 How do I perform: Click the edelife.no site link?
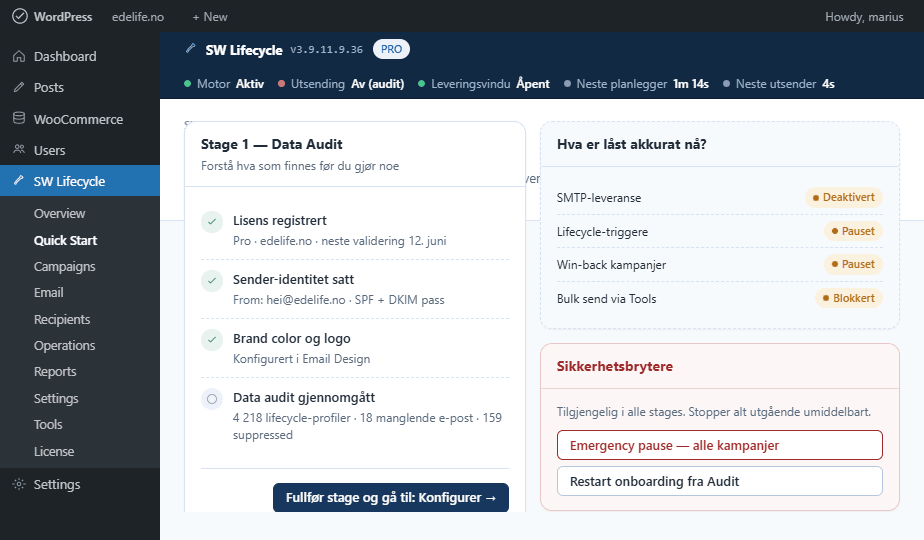point(138,17)
